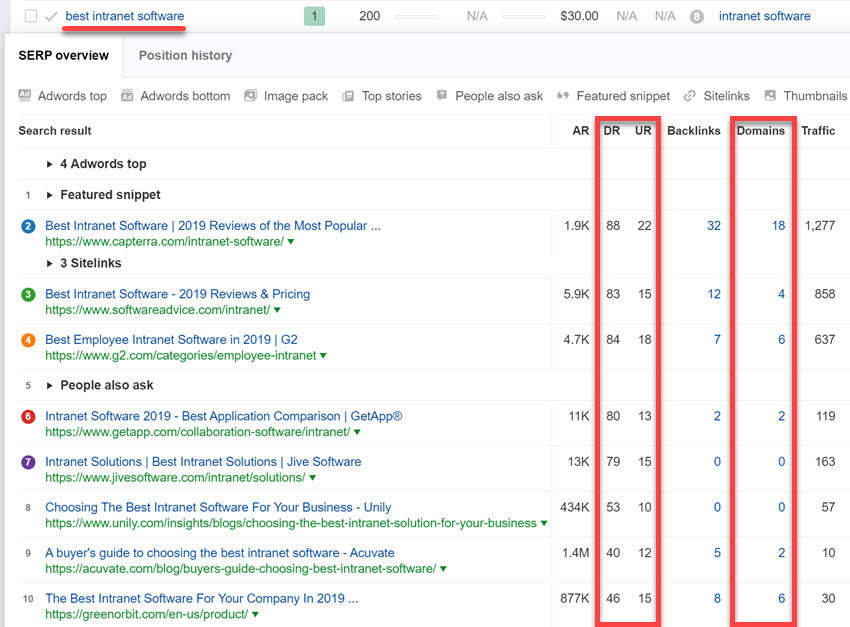850x627 pixels.
Task: Check the box for best intranet software
Action: (x=31, y=16)
